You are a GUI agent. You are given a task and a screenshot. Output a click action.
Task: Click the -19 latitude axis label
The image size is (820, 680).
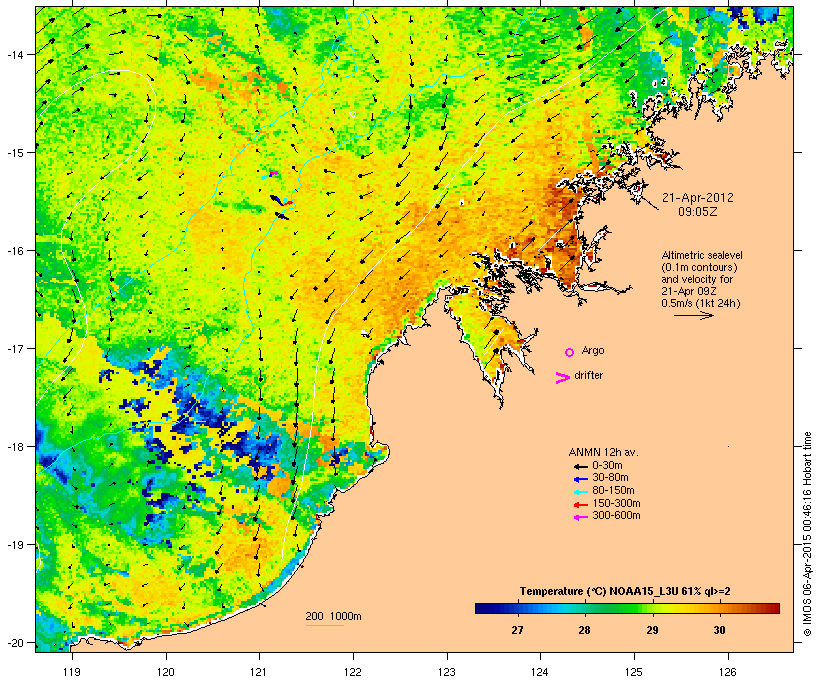pyautogui.click(x=14, y=545)
